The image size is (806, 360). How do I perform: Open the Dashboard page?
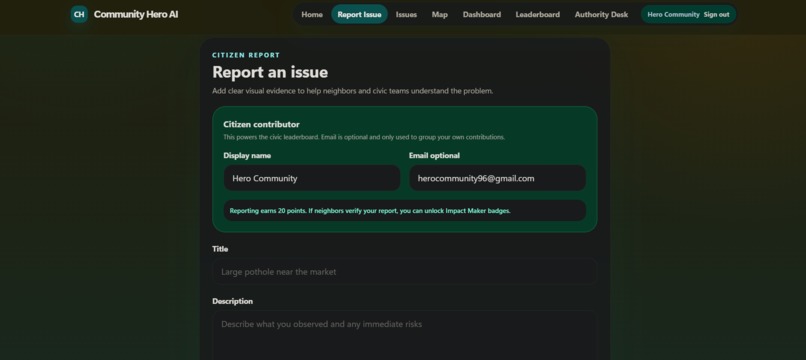[482, 14]
